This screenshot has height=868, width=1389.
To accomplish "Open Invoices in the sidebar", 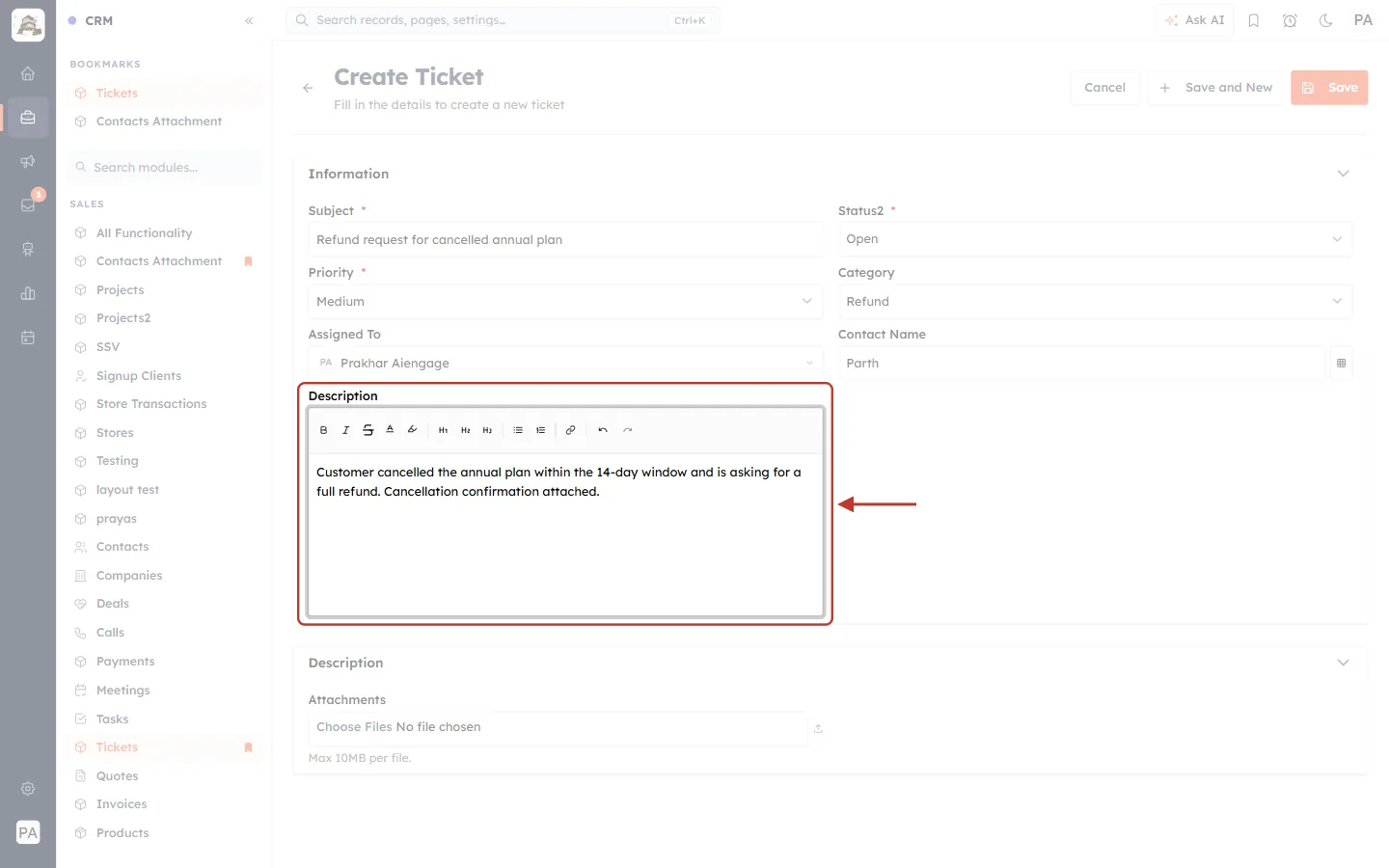I will click(x=122, y=804).
